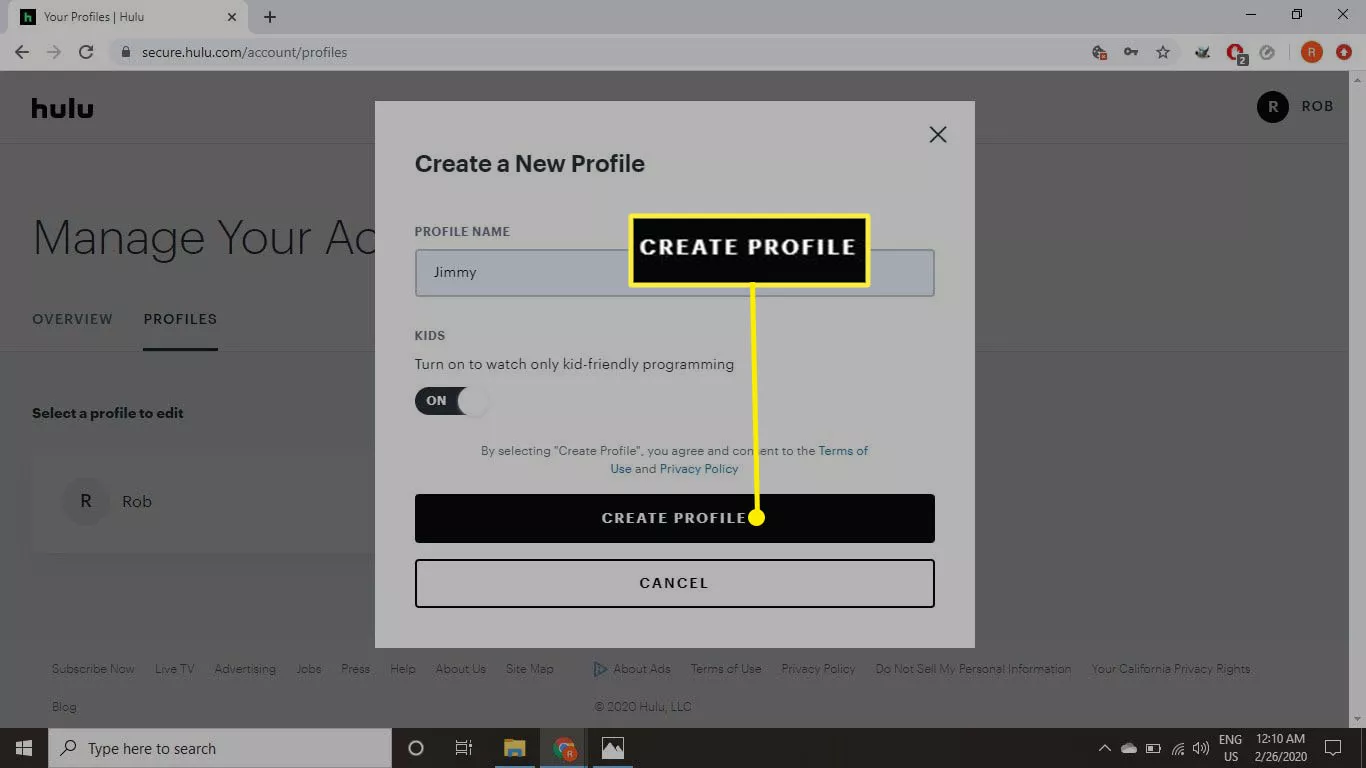Open a new browser tab

tap(270, 17)
